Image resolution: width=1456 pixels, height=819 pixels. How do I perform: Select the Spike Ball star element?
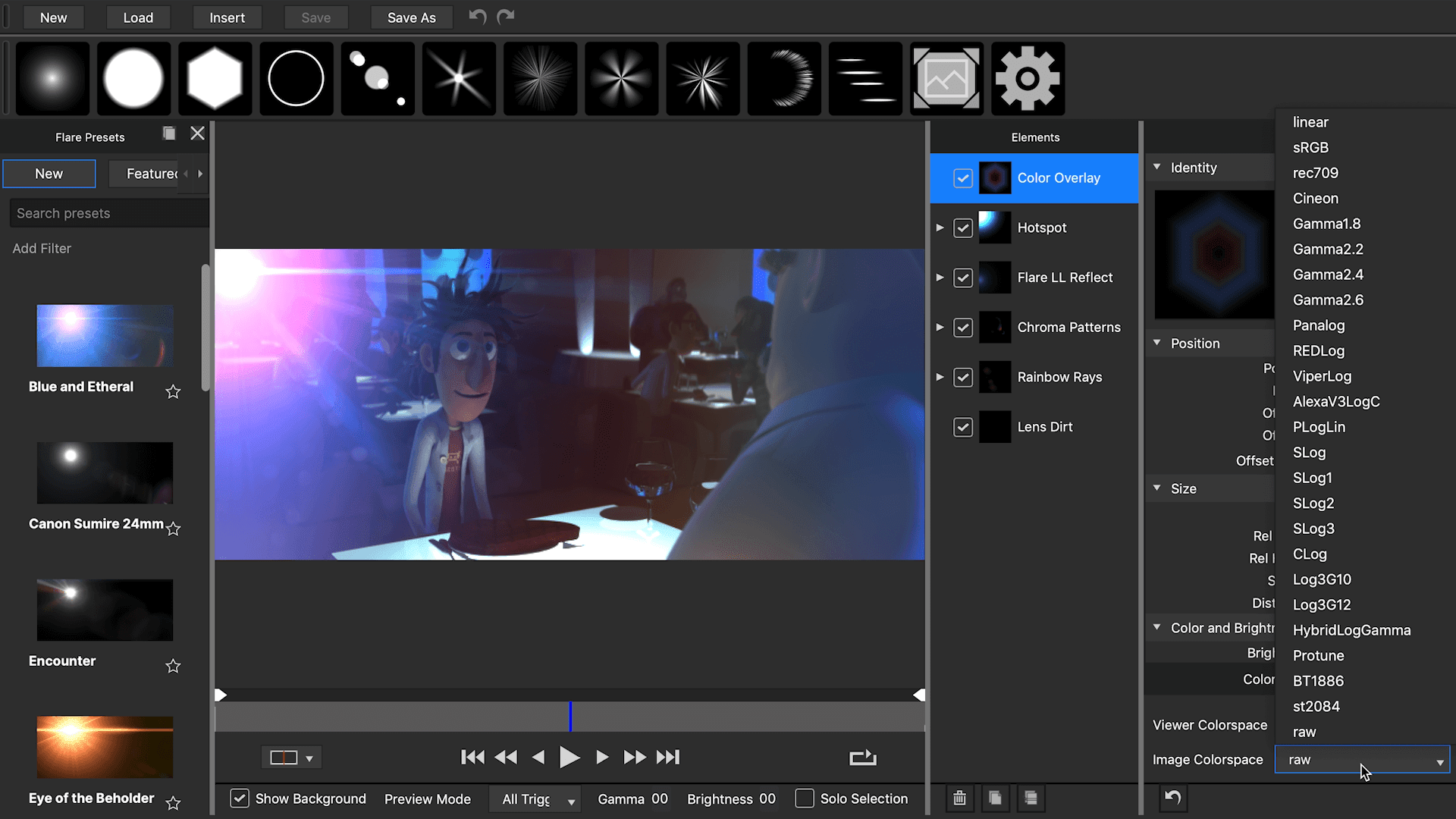[x=703, y=78]
